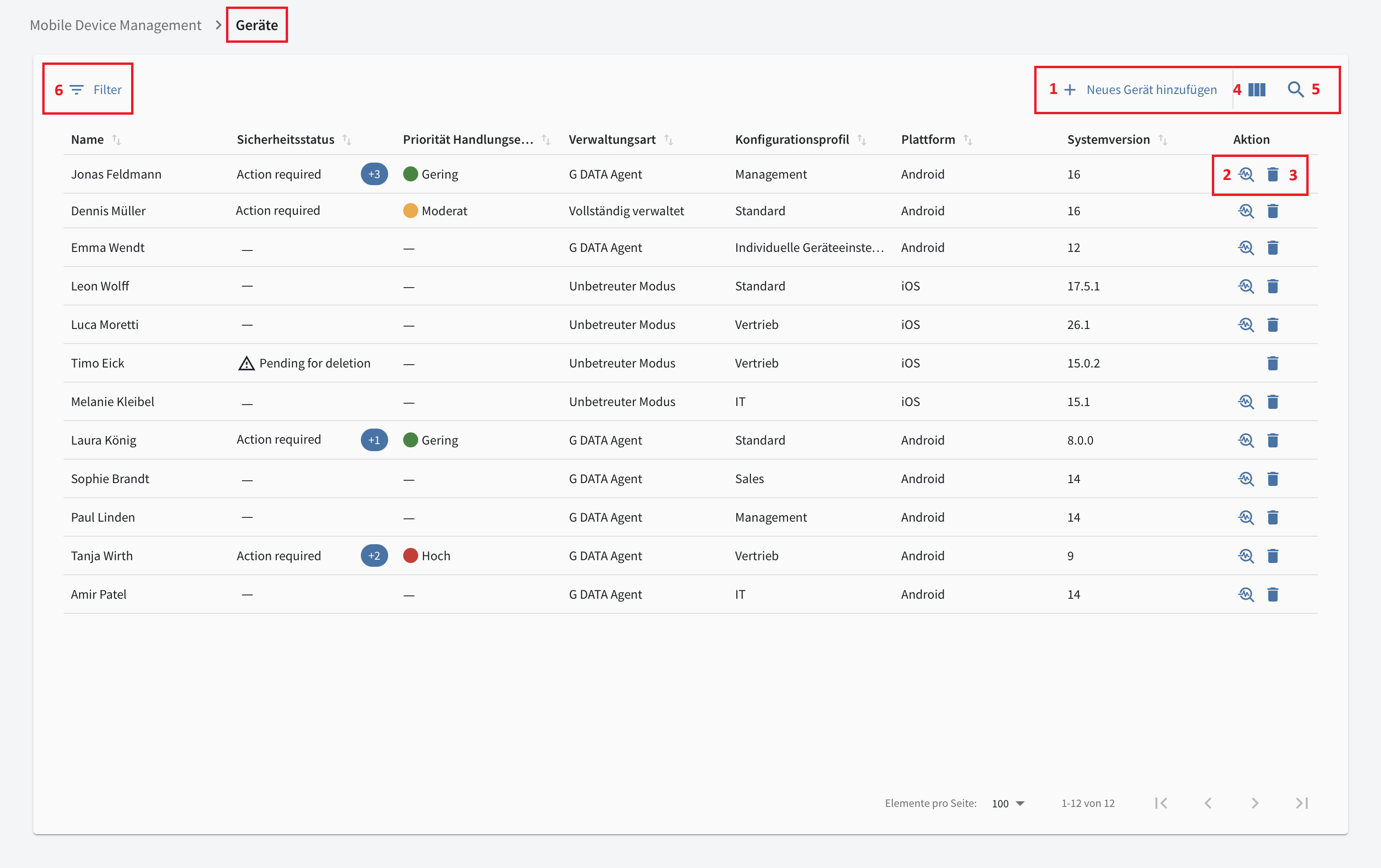The width and height of the screenshot is (1381, 868).
Task: Open Elemente pro Seite dropdown
Action: coord(1008,803)
